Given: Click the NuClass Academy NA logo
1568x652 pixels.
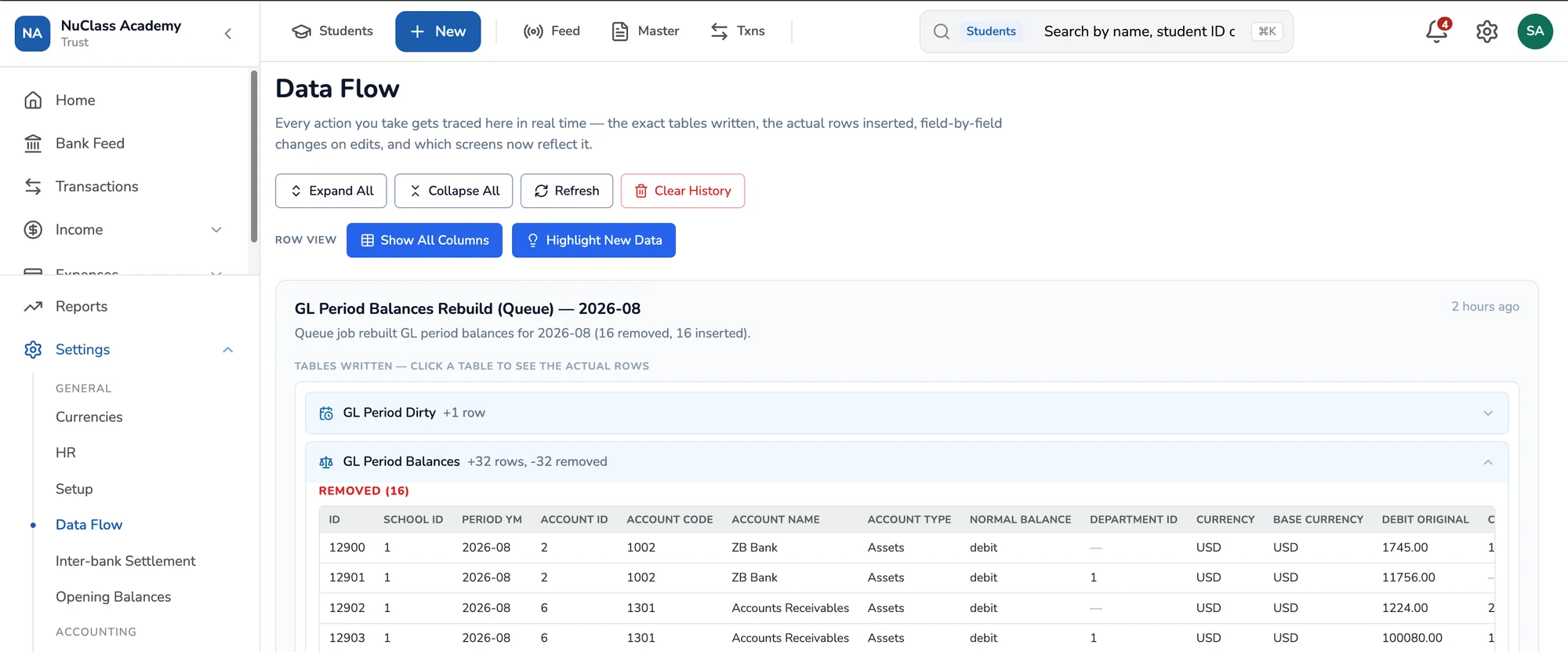Looking at the screenshot, I should click(32, 33).
